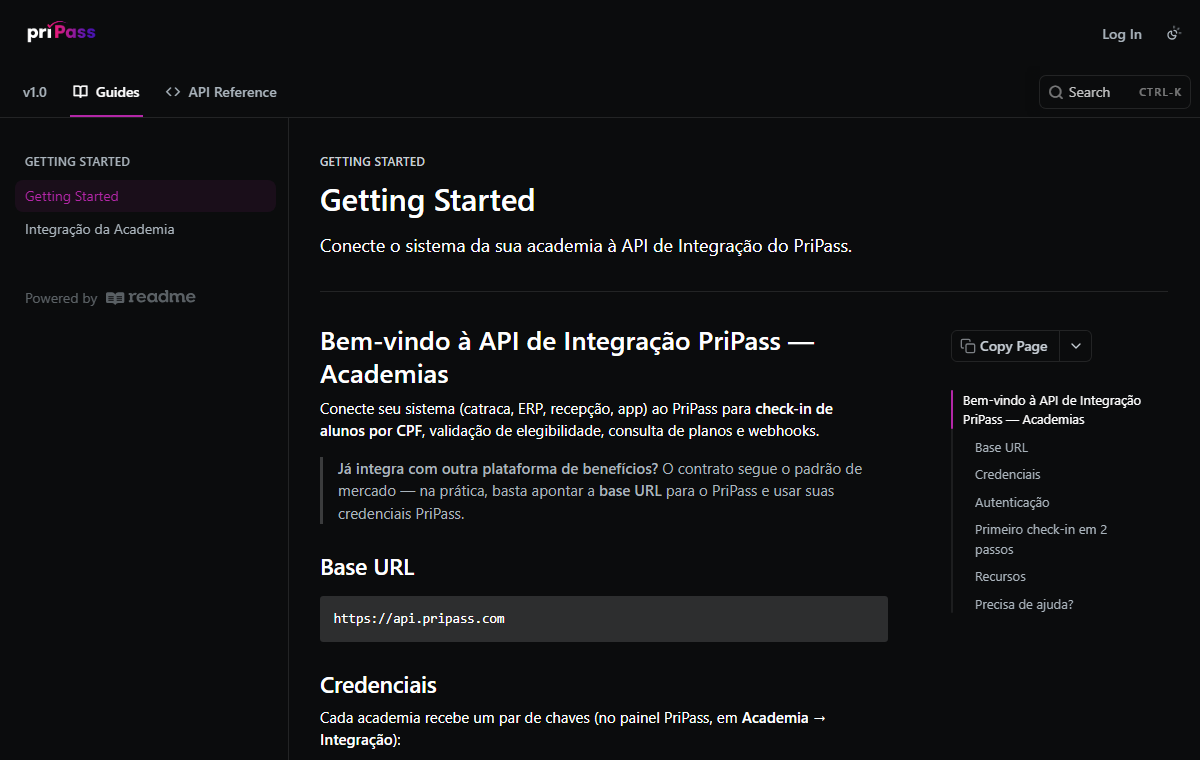
Task: Click the 'Já integra com outra plataforma' callout
Action: click(603, 491)
